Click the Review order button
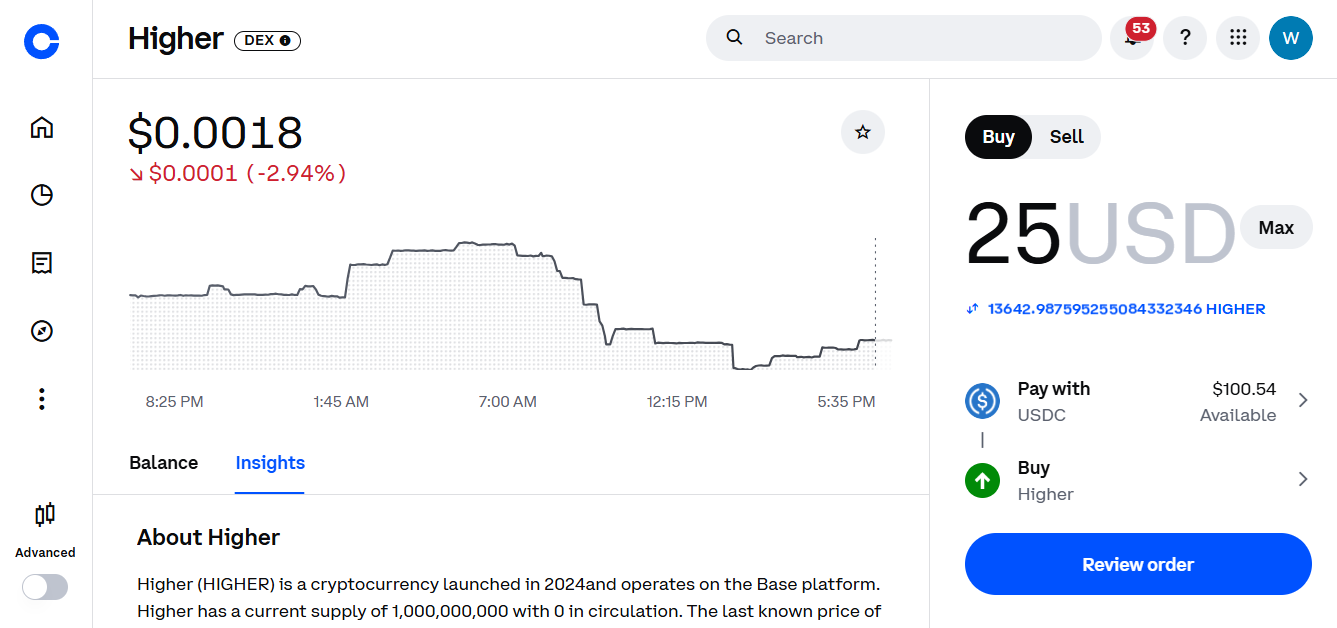This screenshot has height=628, width=1337. (x=1137, y=564)
